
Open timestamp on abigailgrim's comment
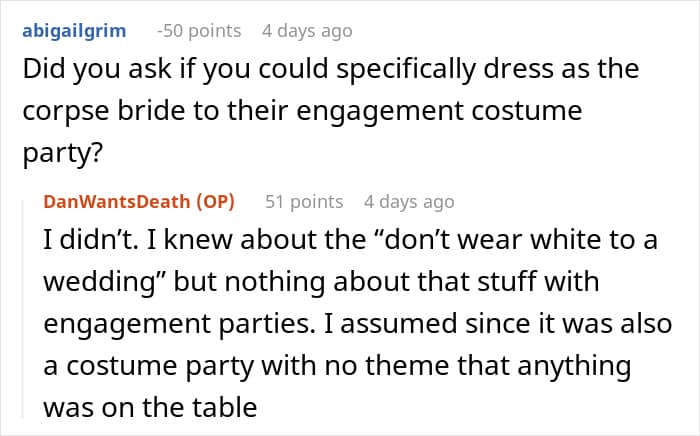point(307,30)
